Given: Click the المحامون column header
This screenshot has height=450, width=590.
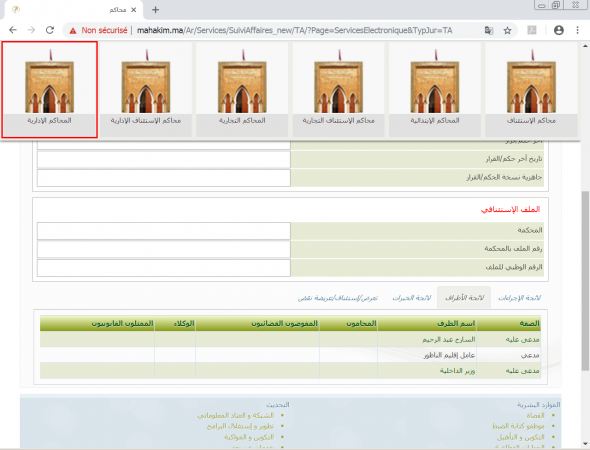Looking at the screenshot, I should pyautogui.click(x=348, y=323).
